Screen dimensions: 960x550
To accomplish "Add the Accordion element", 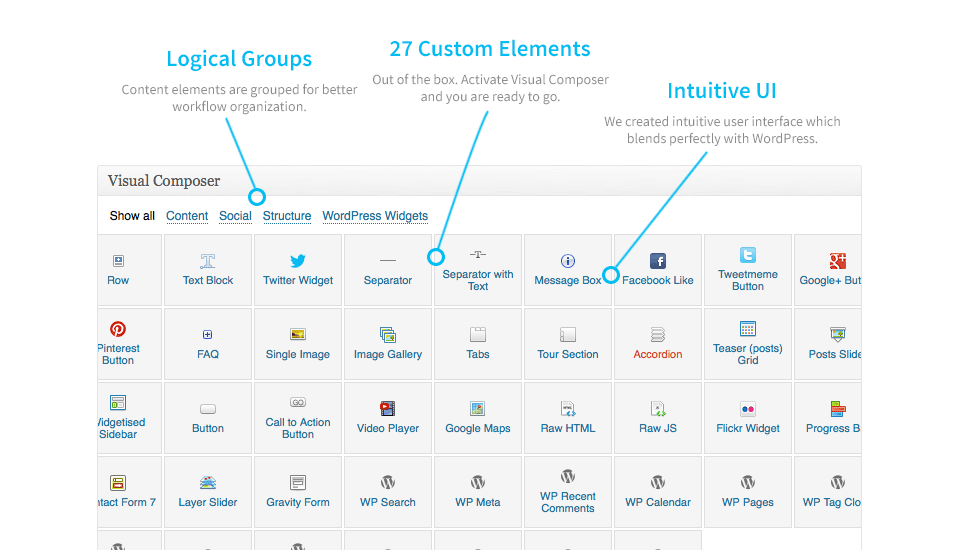I will click(658, 344).
